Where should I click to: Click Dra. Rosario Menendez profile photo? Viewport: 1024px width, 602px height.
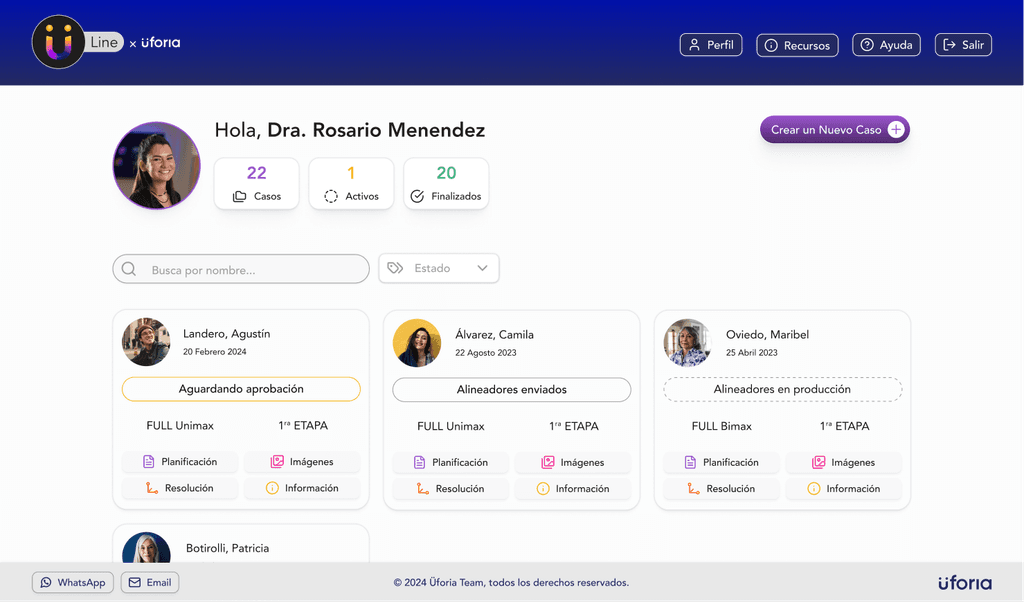[157, 165]
